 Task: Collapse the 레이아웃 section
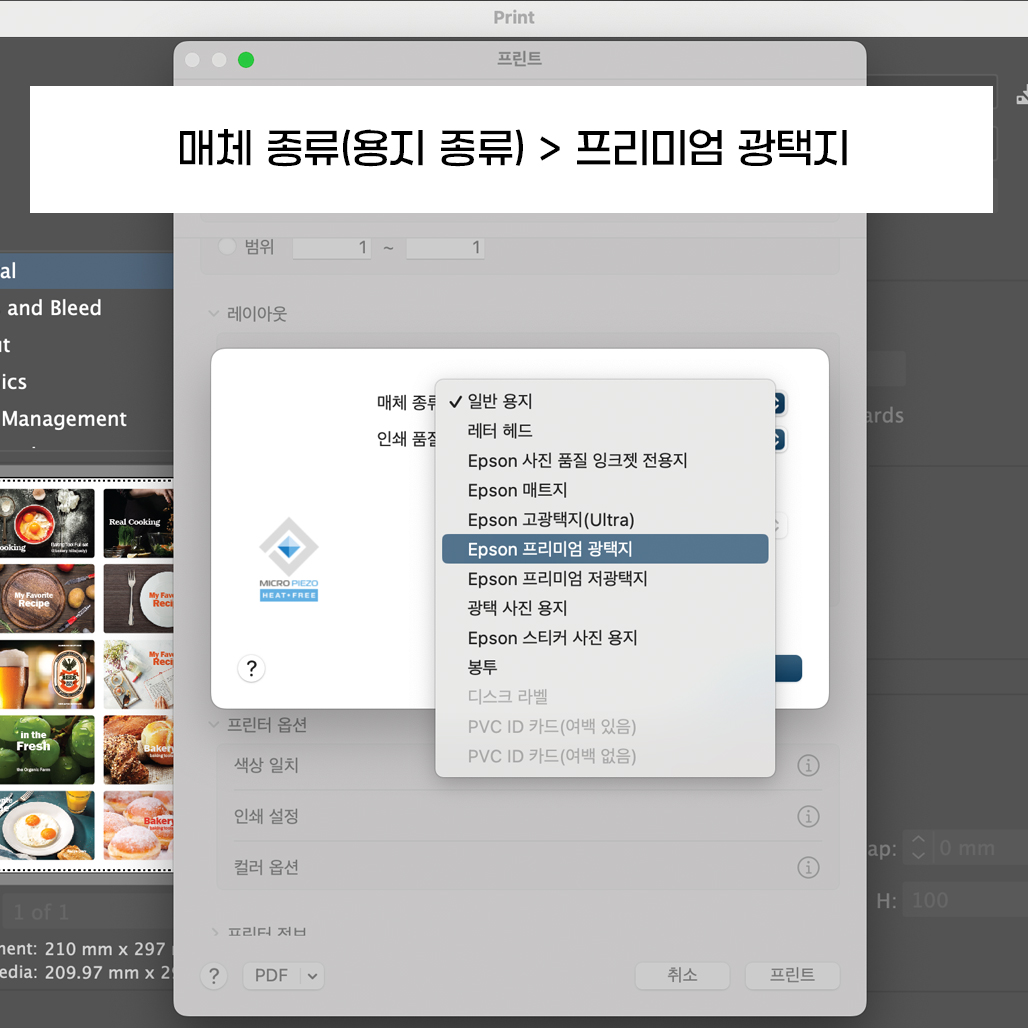point(214,313)
